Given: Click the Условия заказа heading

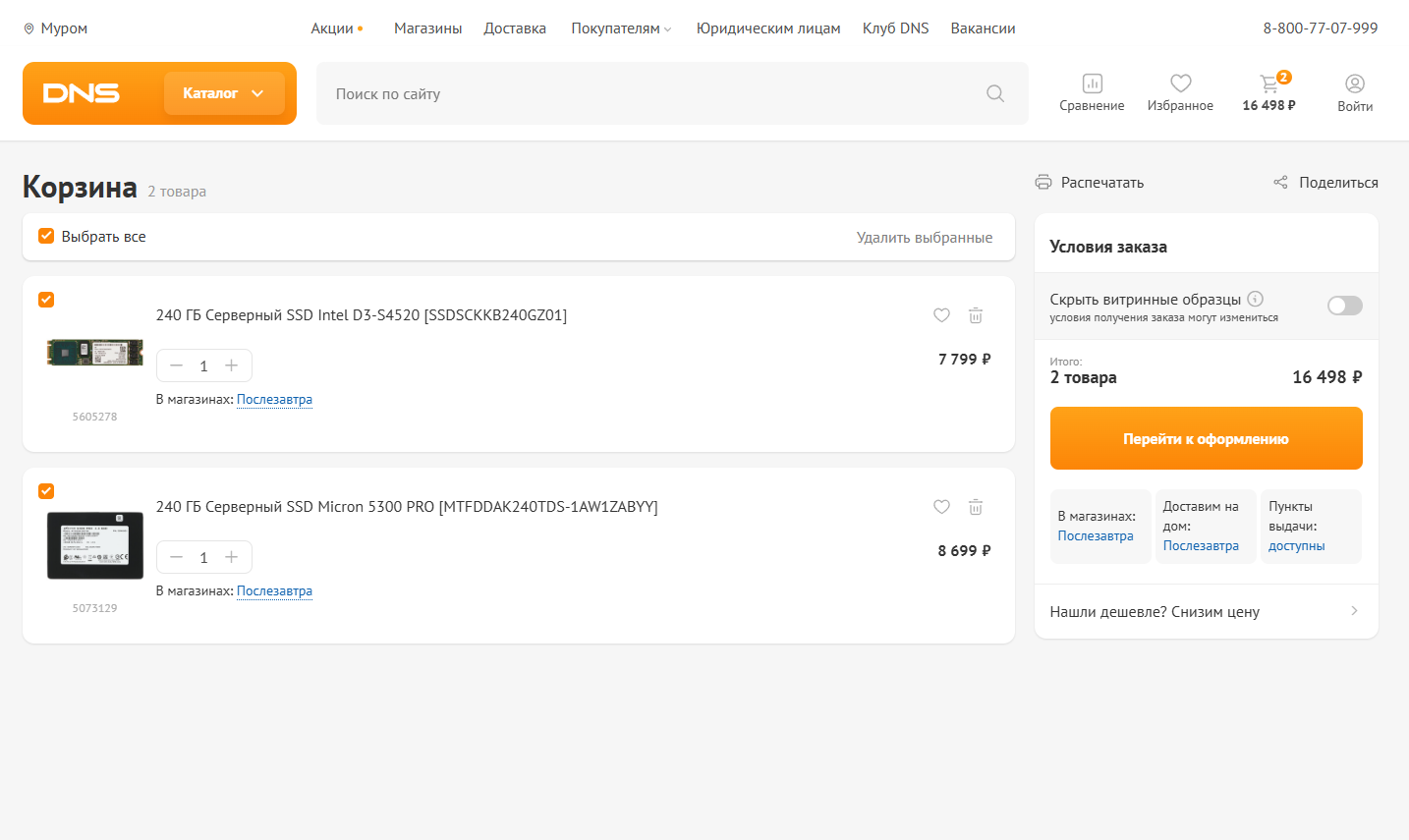Looking at the screenshot, I should pyautogui.click(x=1108, y=247).
